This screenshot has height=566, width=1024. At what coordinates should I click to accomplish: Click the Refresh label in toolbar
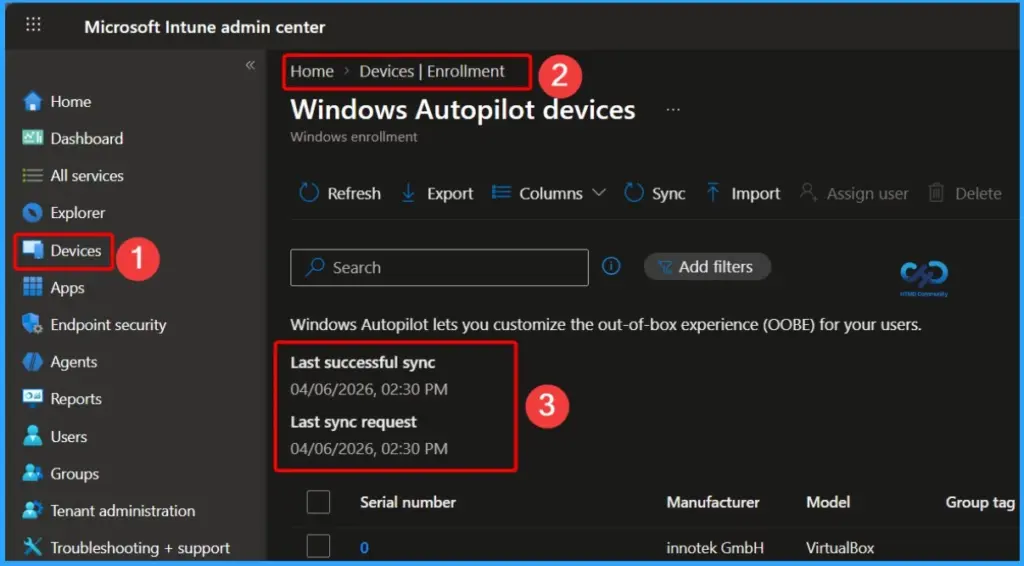tap(354, 194)
